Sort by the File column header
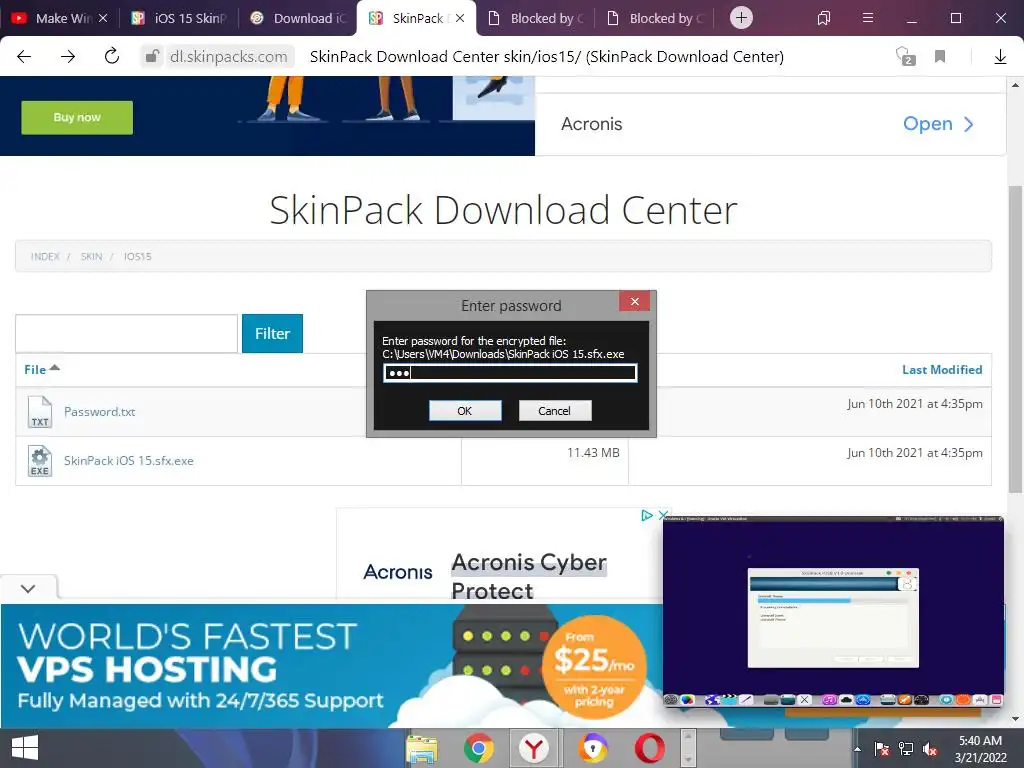 [x=41, y=370]
